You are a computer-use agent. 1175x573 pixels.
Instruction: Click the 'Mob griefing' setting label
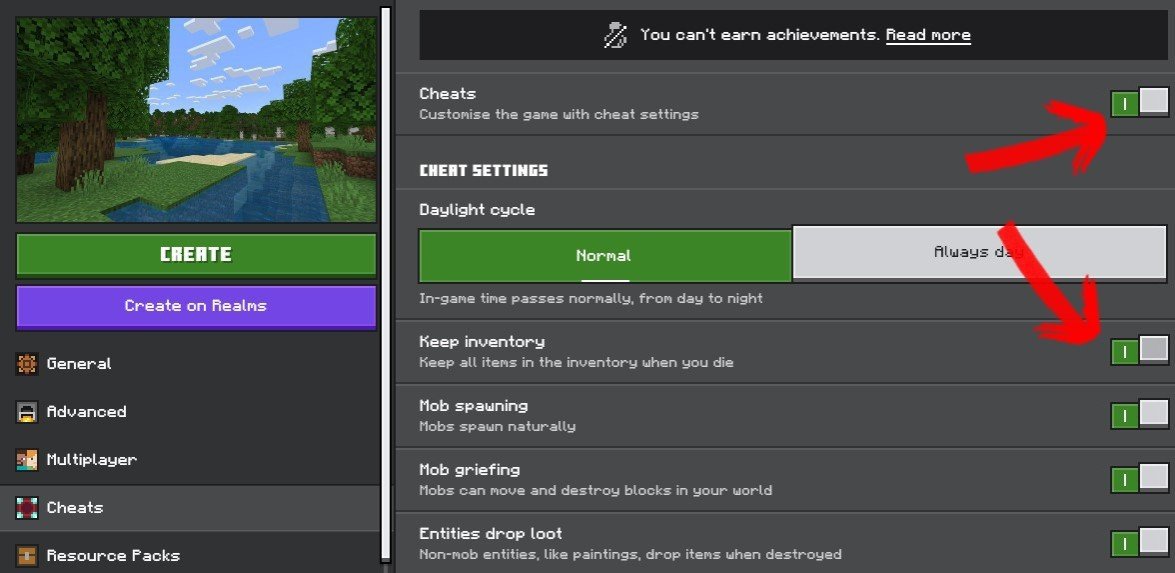[x=469, y=470]
